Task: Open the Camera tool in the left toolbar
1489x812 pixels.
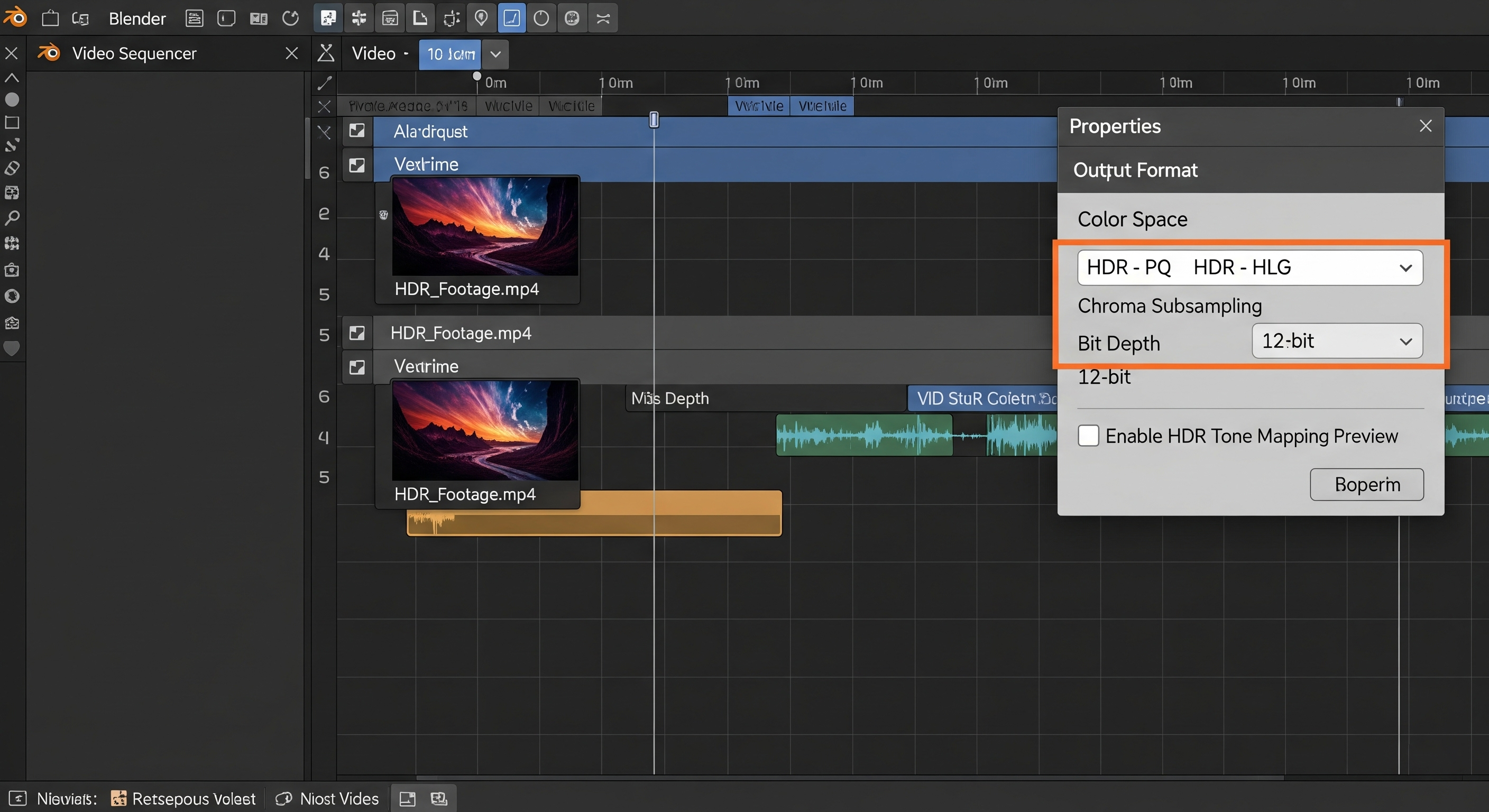Action: (x=13, y=270)
